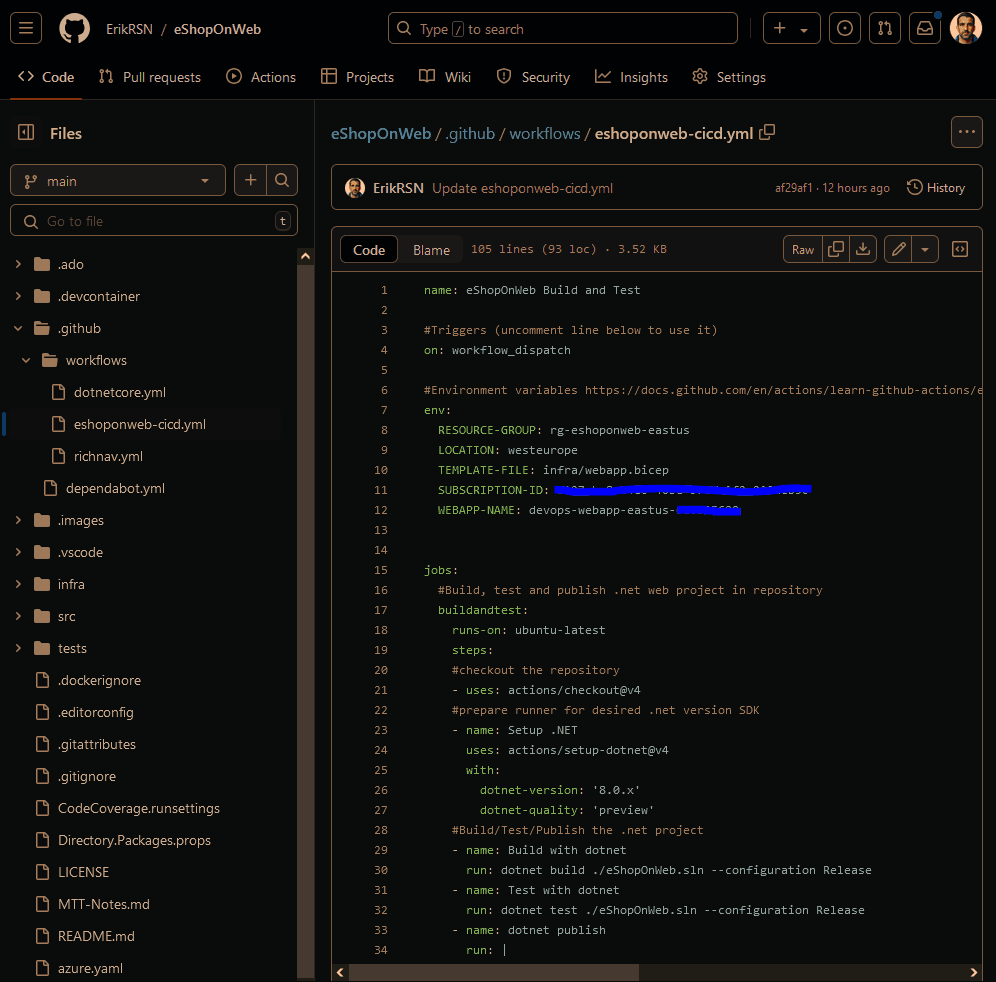The height and width of the screenshot is (982, 996).
Task: Open Directory.Packages.props file
Action: tap(134, 840)
